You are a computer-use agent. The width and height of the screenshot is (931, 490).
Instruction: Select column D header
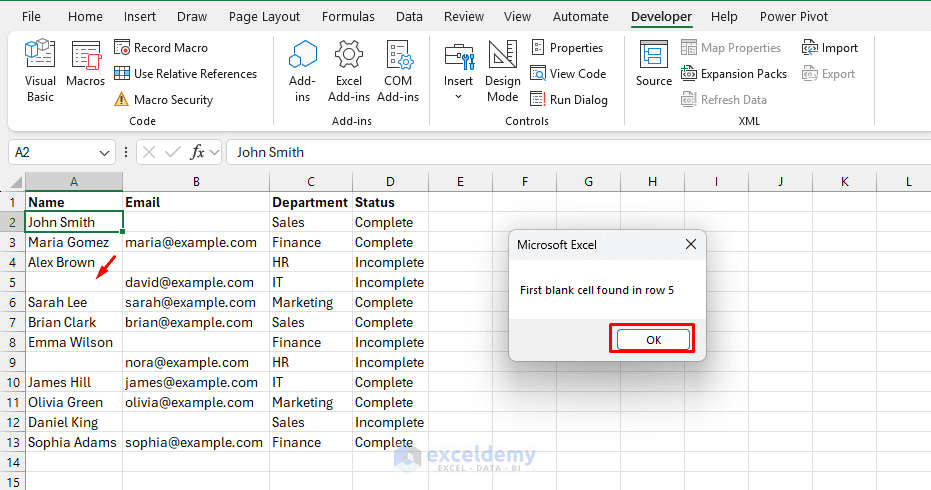[390, 182]
